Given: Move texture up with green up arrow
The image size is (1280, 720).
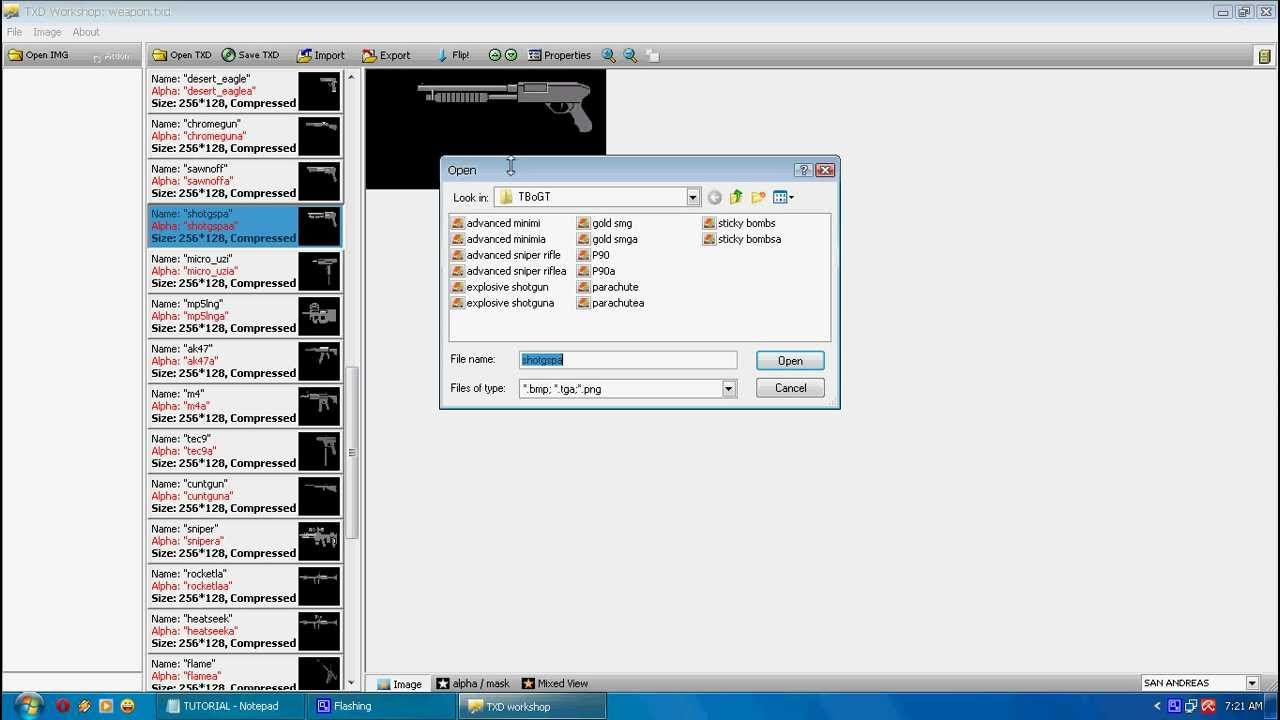Looking at the screenshot, I should pos(494,55).
